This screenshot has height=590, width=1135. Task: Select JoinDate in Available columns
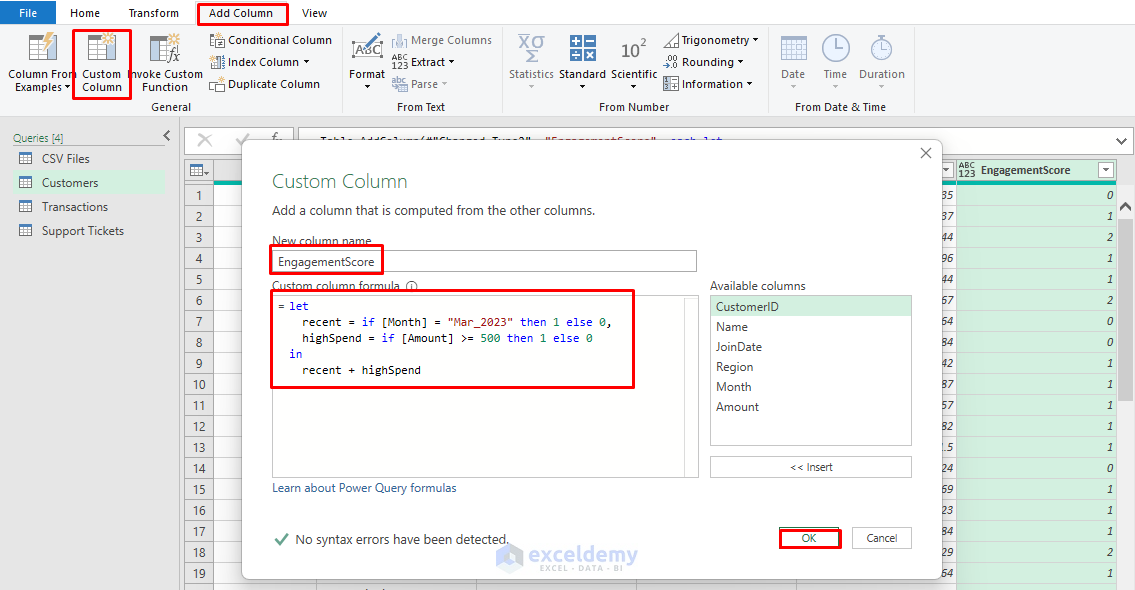pyautogui.click(x=811, y=347)
